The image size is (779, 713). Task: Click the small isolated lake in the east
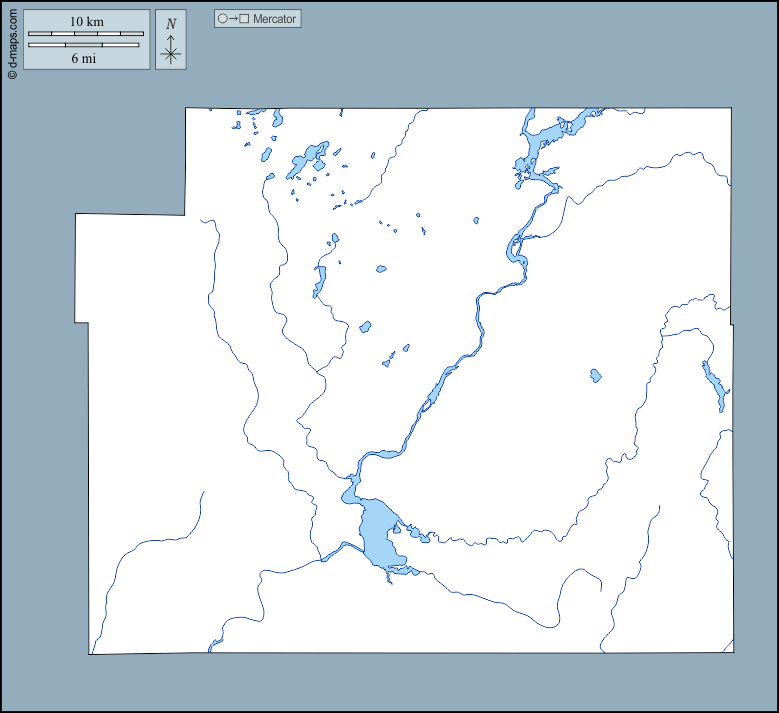pos(595,376)
